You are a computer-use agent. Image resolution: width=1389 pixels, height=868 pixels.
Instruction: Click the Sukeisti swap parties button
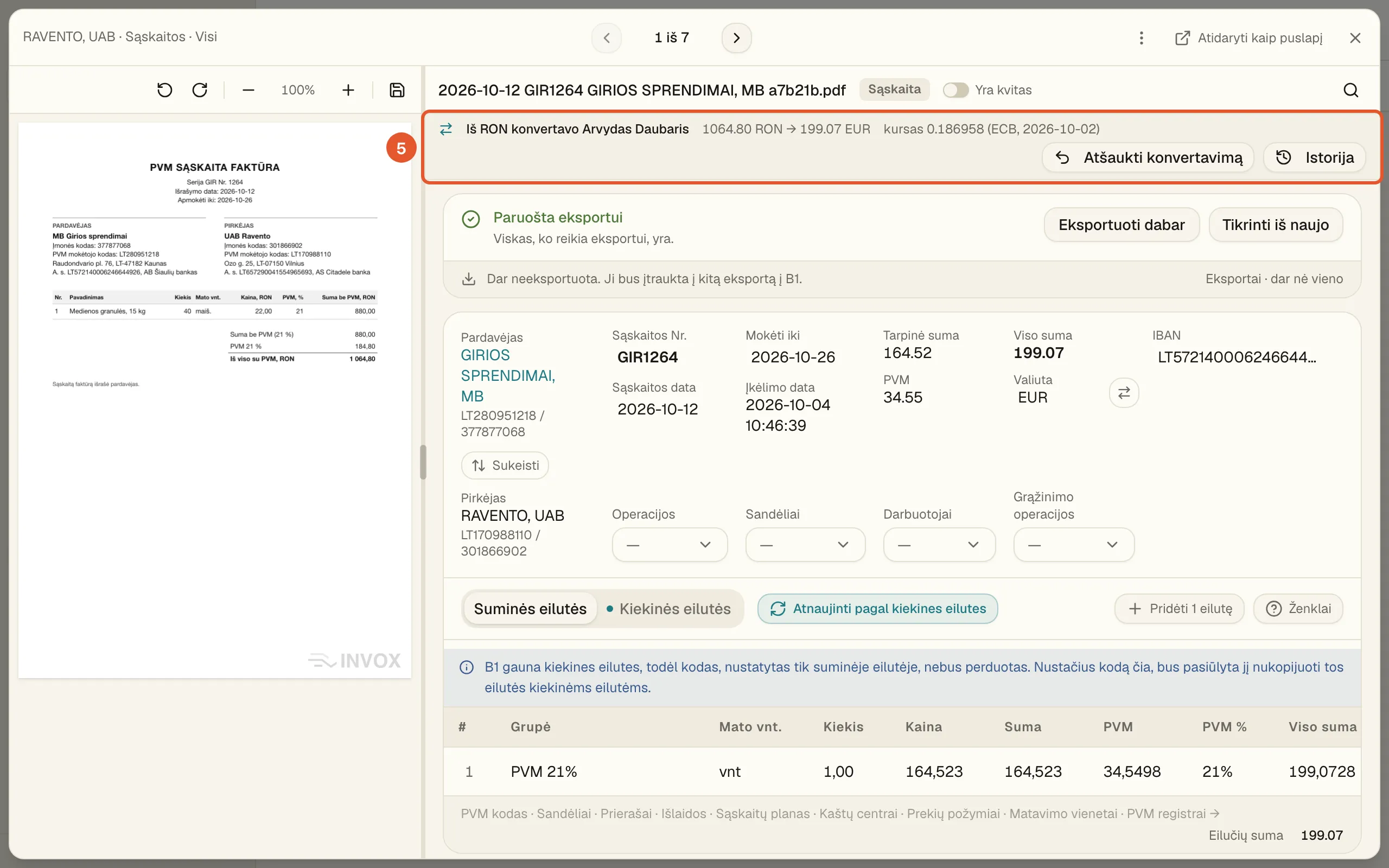[x=505, y=465]
